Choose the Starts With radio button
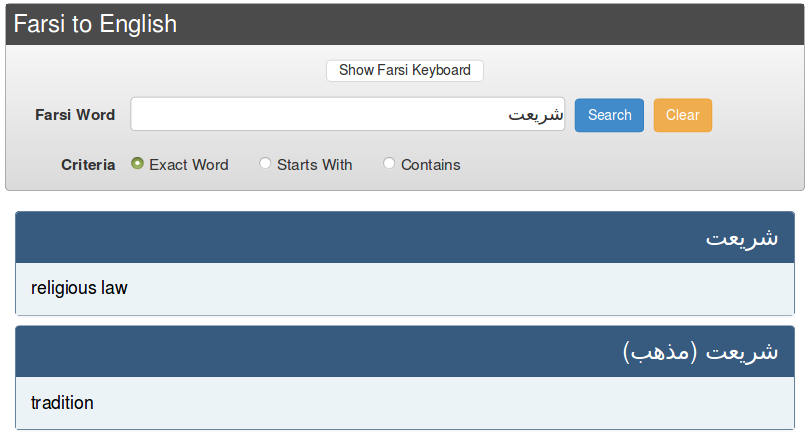The image size is (806, 440). pos(265,164)
